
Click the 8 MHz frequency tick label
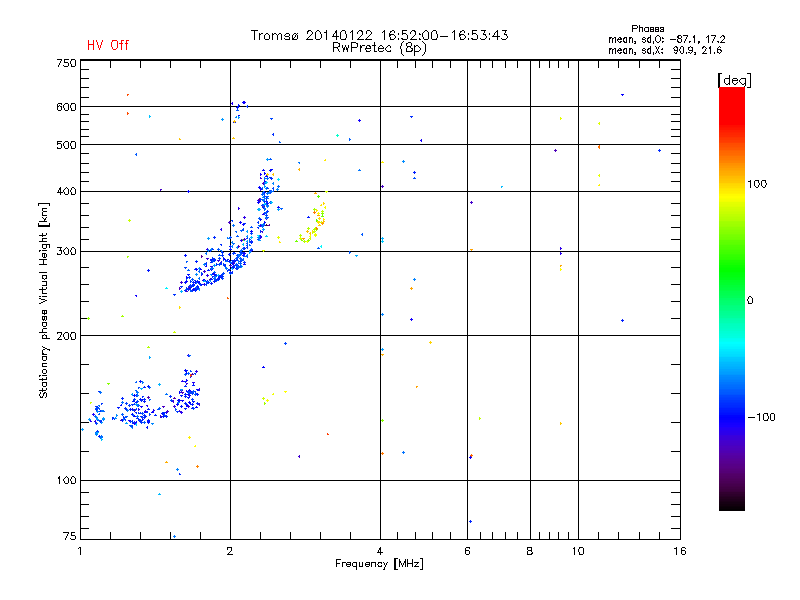point(530,551)
